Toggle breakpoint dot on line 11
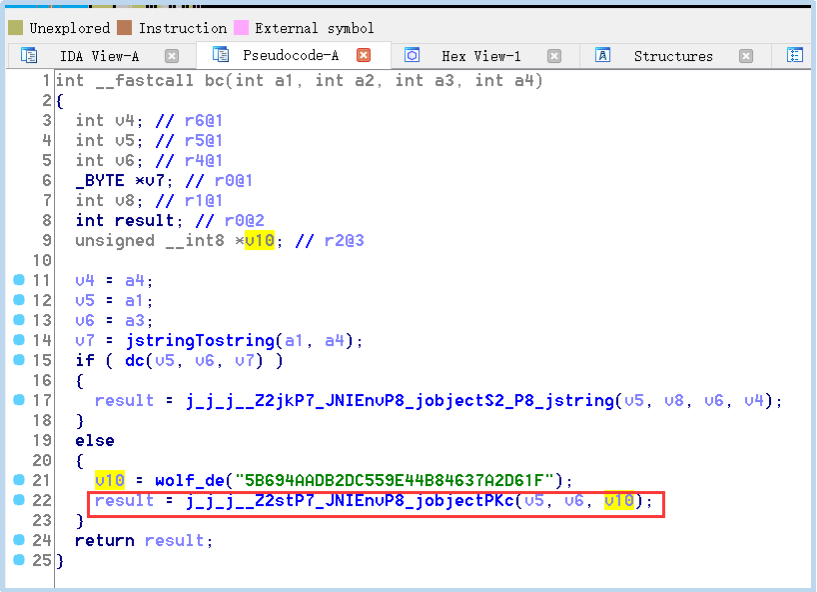 (19, 280)
